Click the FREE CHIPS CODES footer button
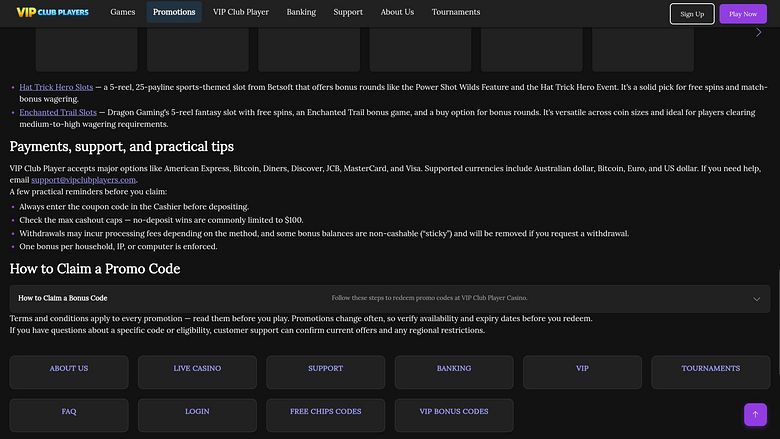Image resolution: width=780 pixels, height=439 pixels. pyautogui.click(x=325, y=415)
